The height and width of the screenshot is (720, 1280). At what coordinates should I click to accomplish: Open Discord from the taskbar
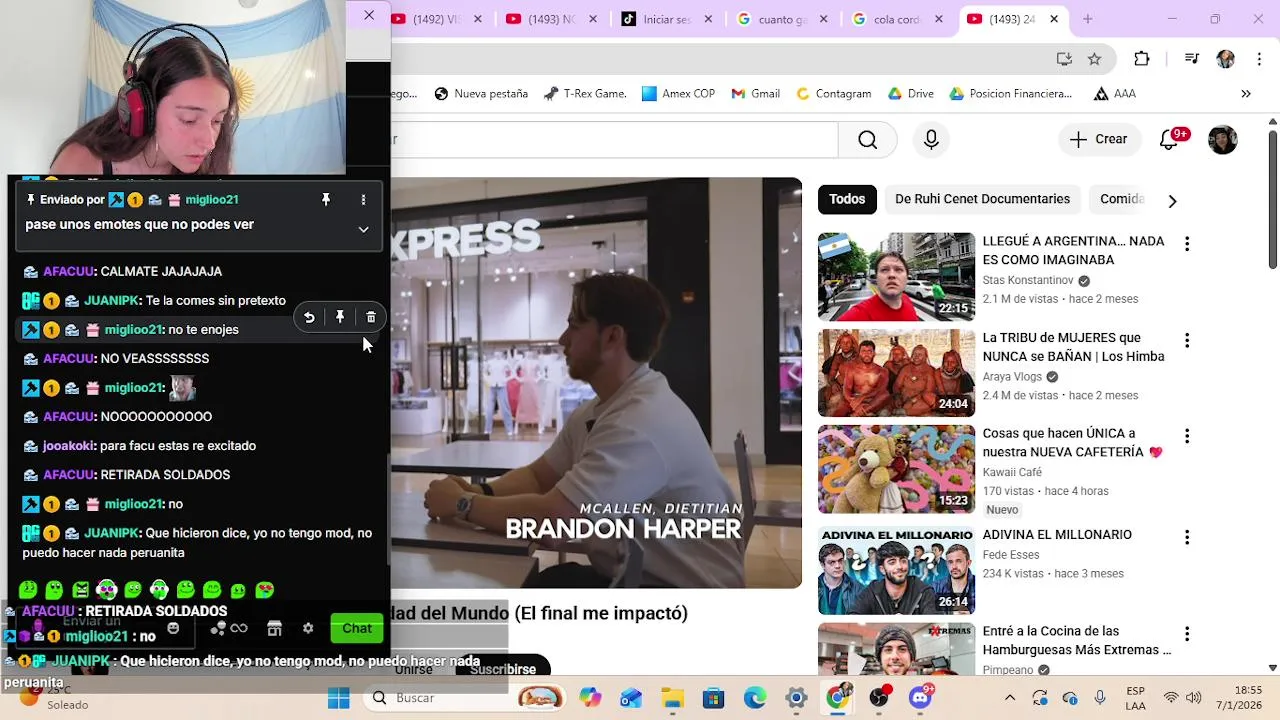921,698
